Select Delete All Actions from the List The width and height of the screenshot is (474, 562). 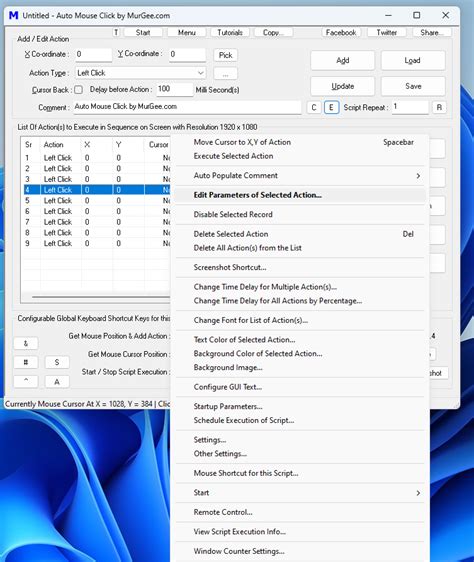(x=300, y=248)
